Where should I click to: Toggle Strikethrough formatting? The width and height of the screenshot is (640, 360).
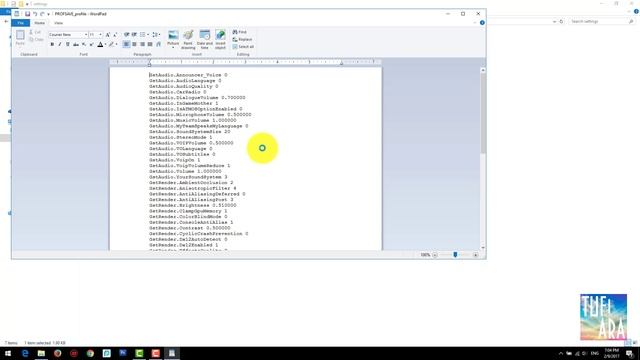76,44
